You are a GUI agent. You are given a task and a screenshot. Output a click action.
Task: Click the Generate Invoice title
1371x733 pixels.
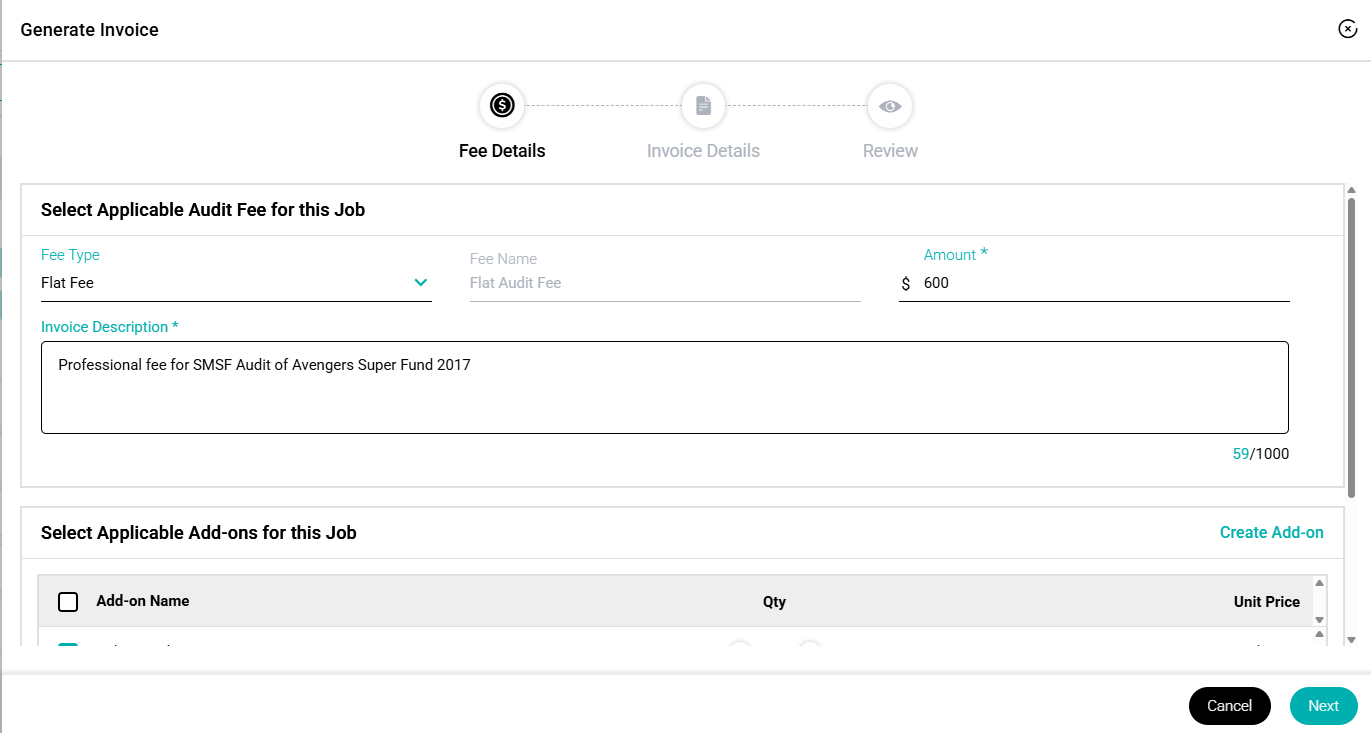point(90,30)
